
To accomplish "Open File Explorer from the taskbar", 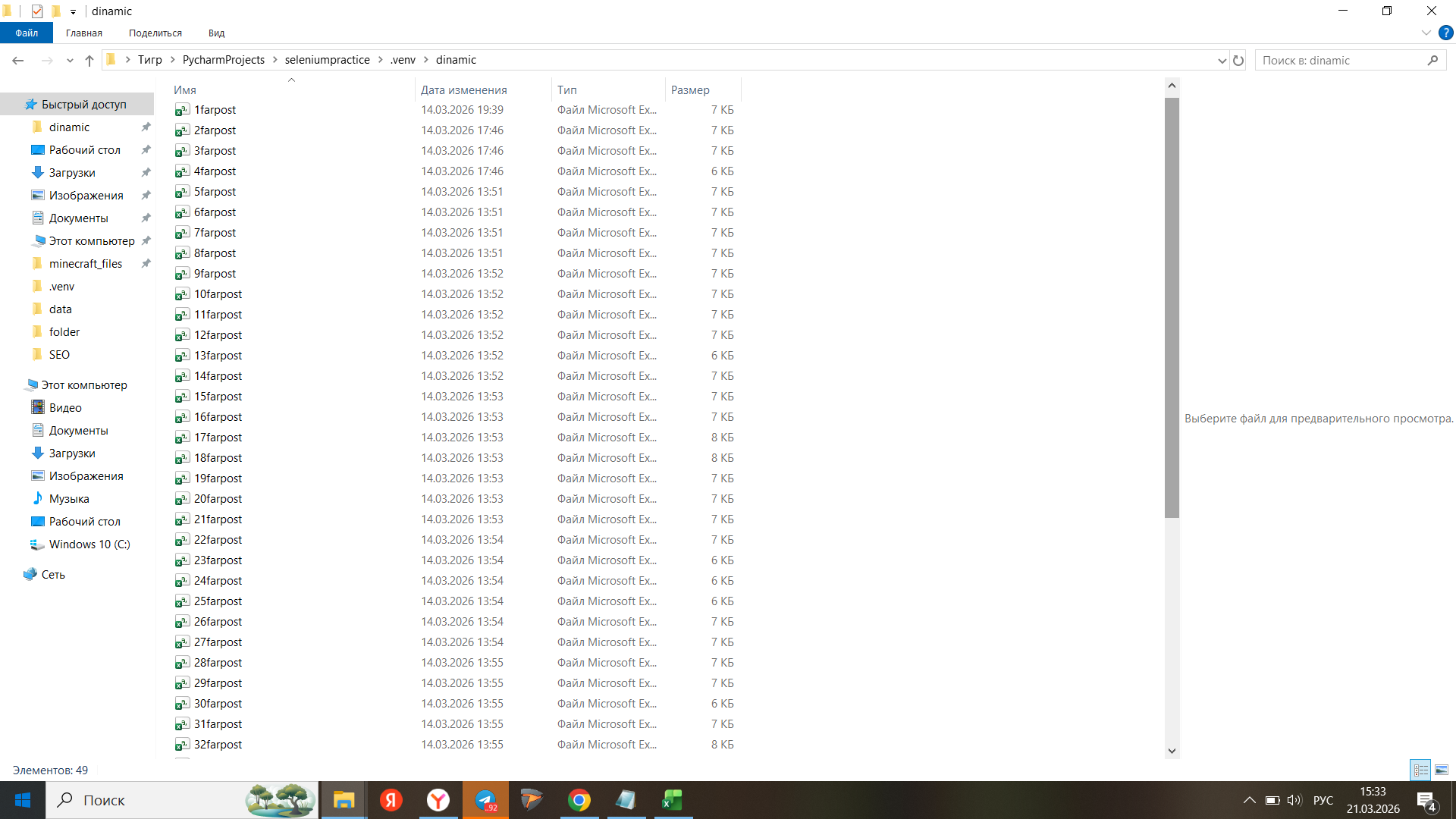I will tap(344, 800).
